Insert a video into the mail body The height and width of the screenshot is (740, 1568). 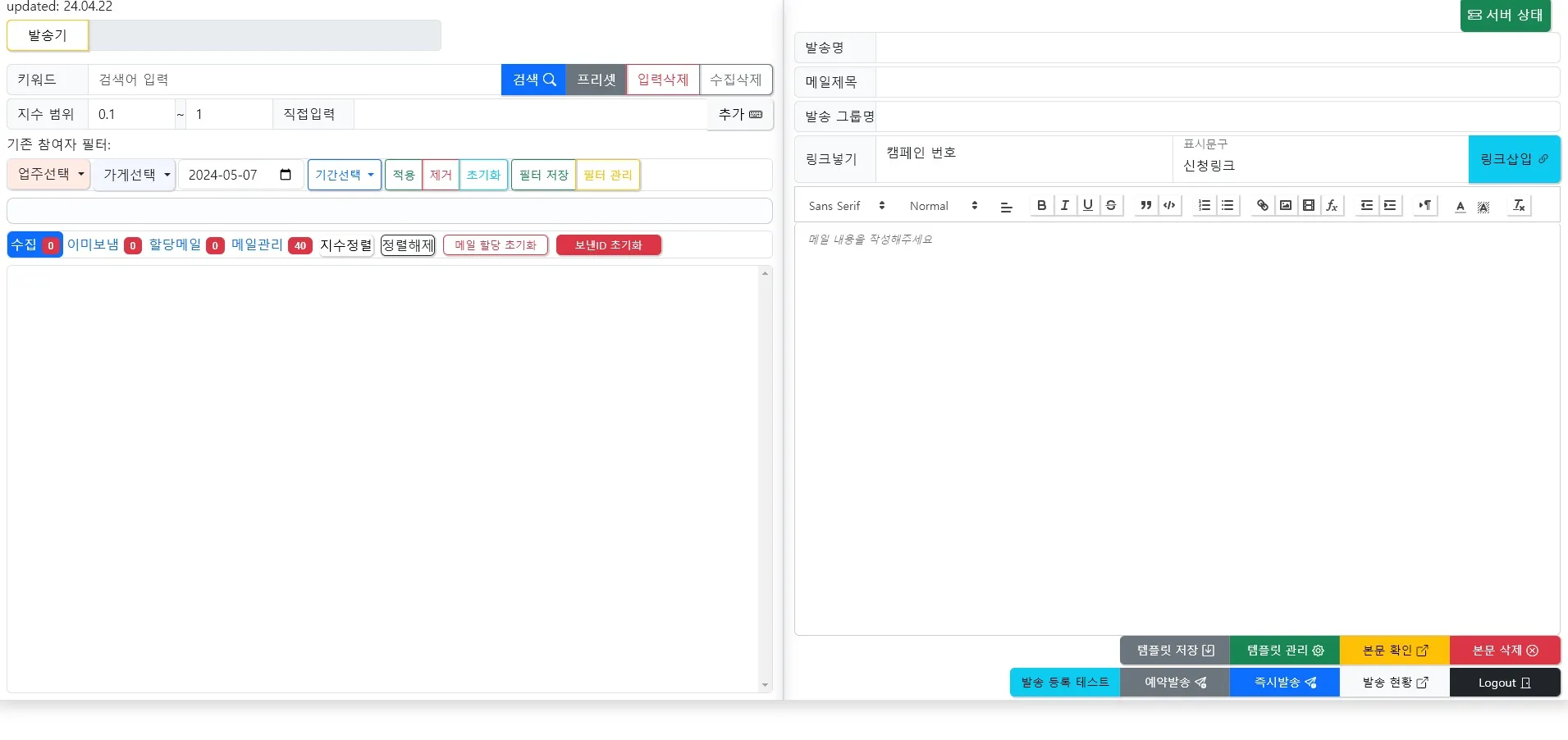pyautogui.click(x=1310, y=206)
